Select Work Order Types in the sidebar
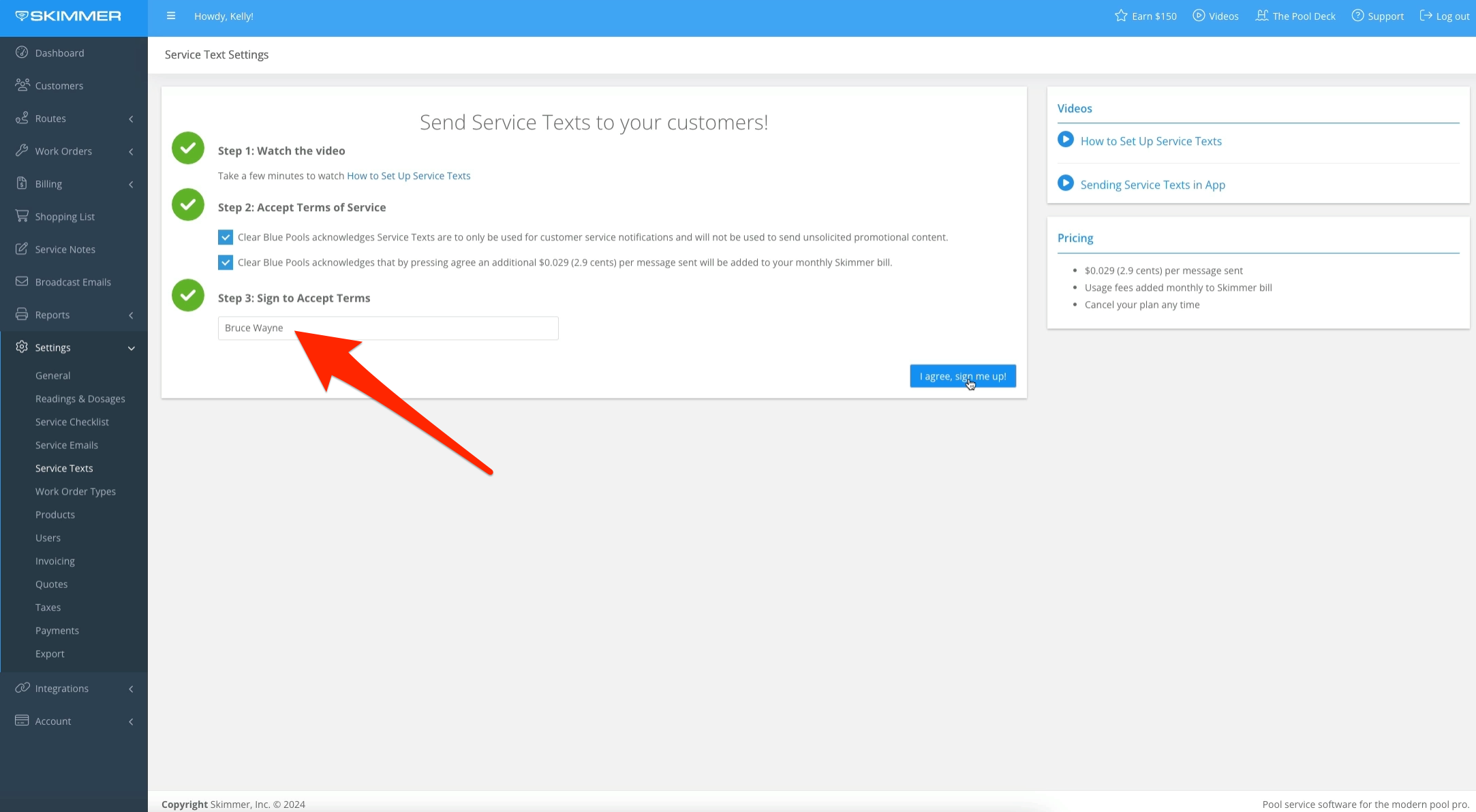1476x812 pixels. (76, 491)
